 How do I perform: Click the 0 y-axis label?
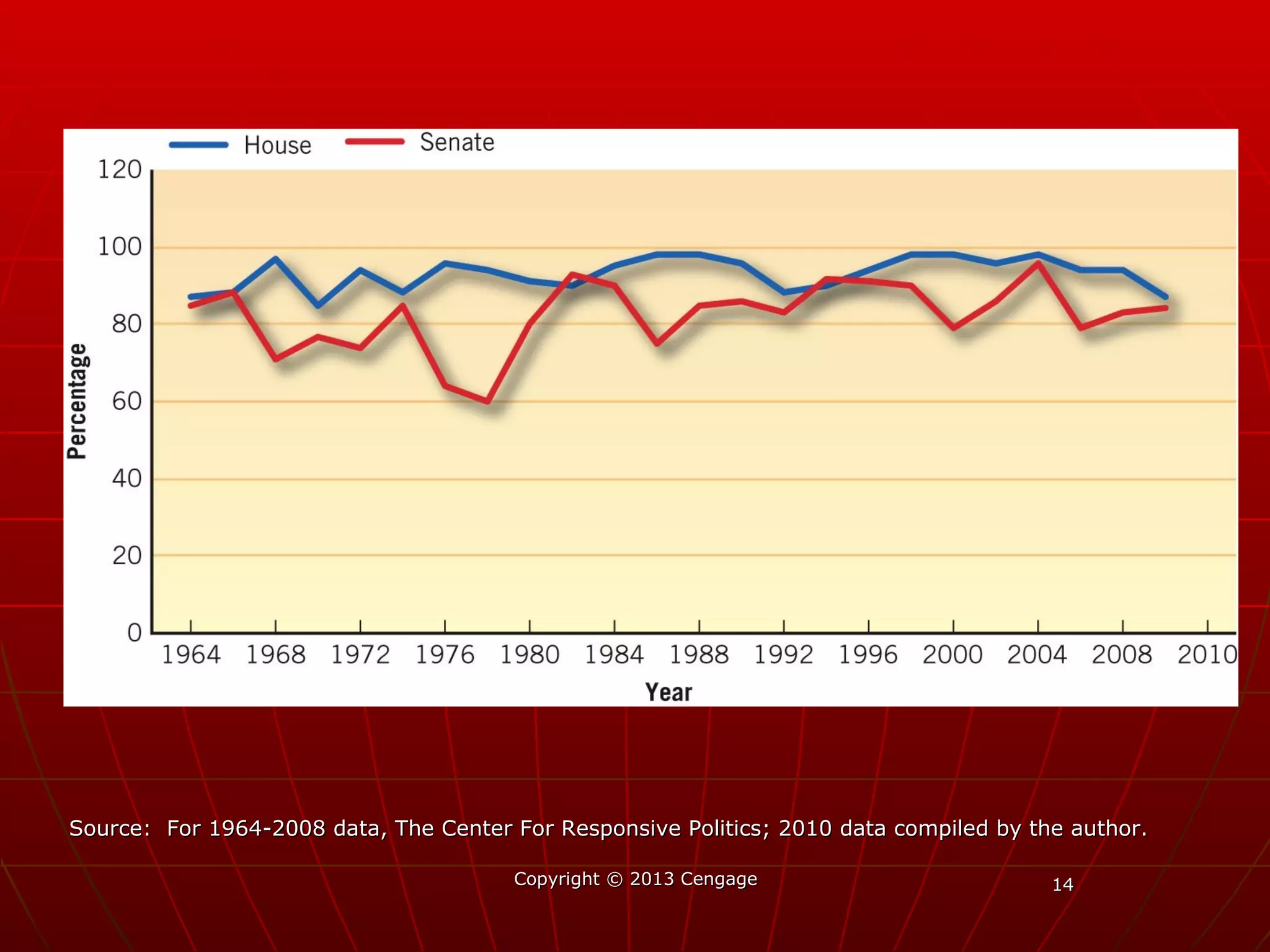click(134, 633)
